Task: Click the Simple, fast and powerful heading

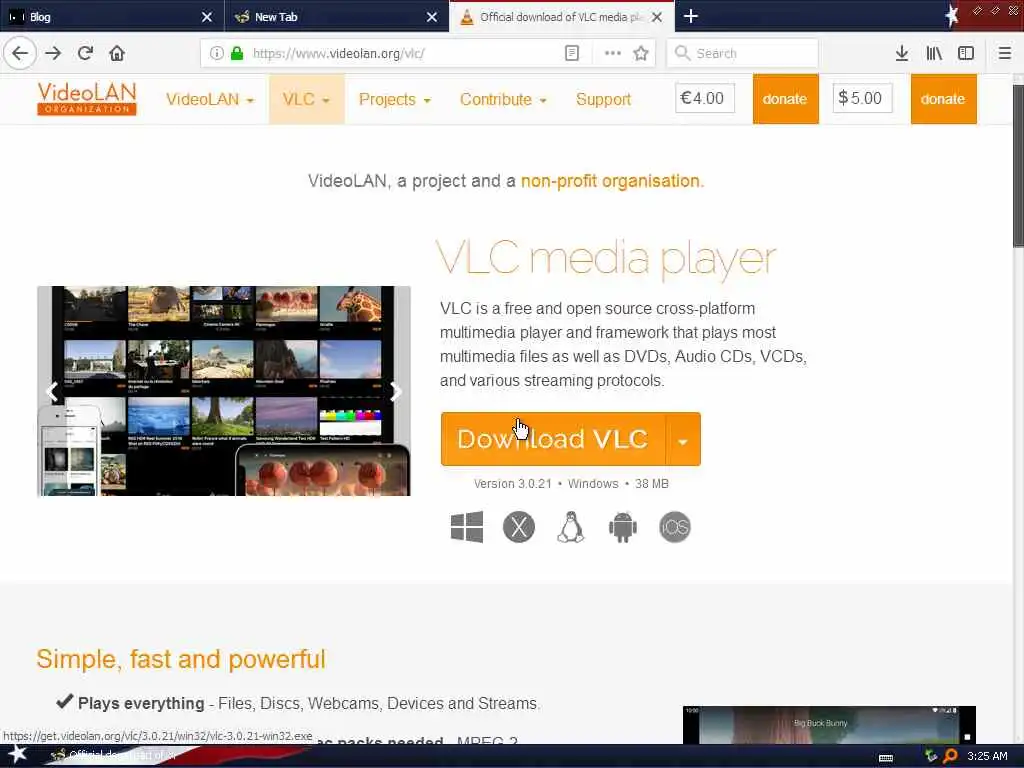Action: tap(181, 659)
